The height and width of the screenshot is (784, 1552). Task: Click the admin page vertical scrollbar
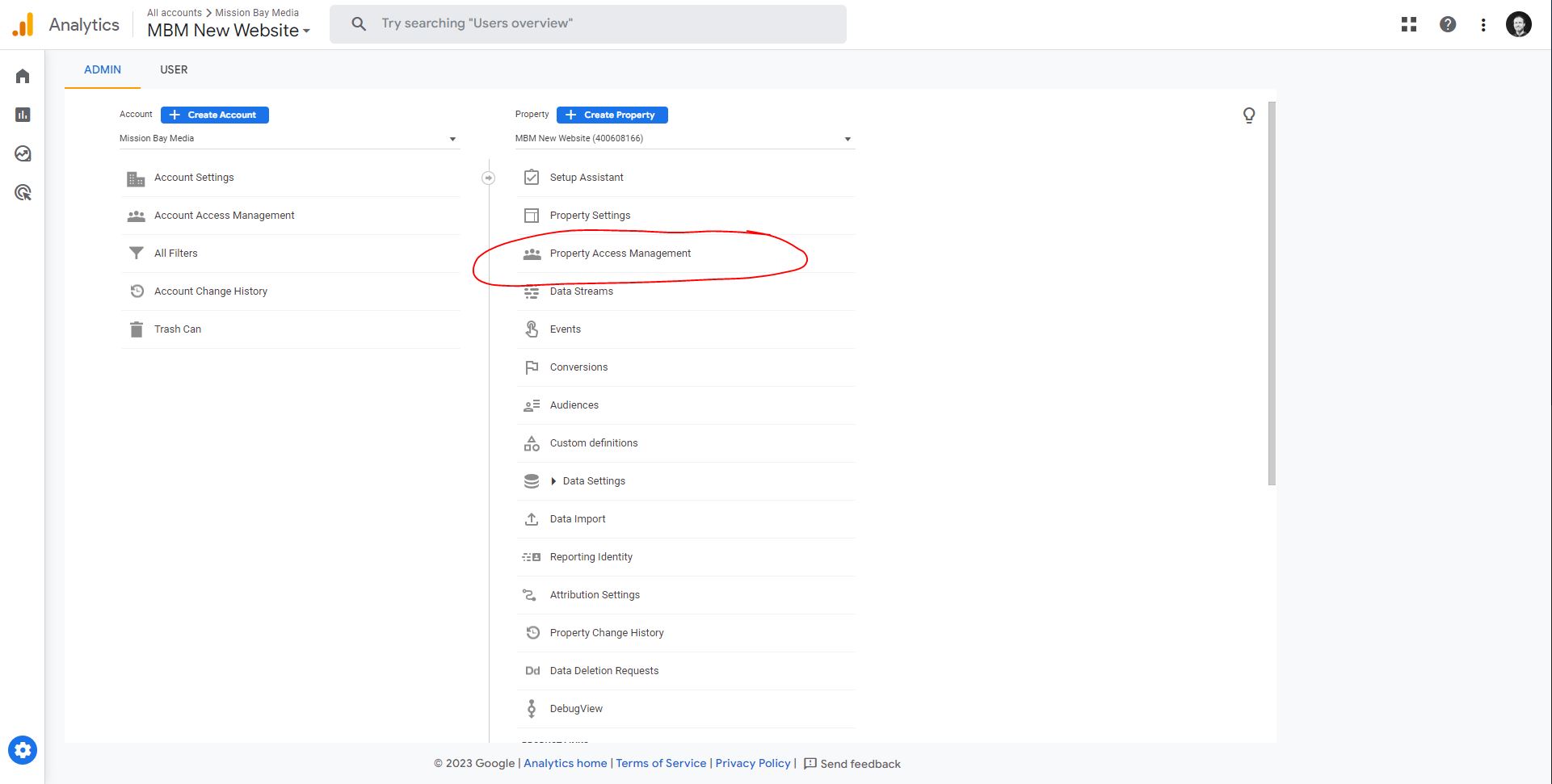click(x=1272, y=293)
